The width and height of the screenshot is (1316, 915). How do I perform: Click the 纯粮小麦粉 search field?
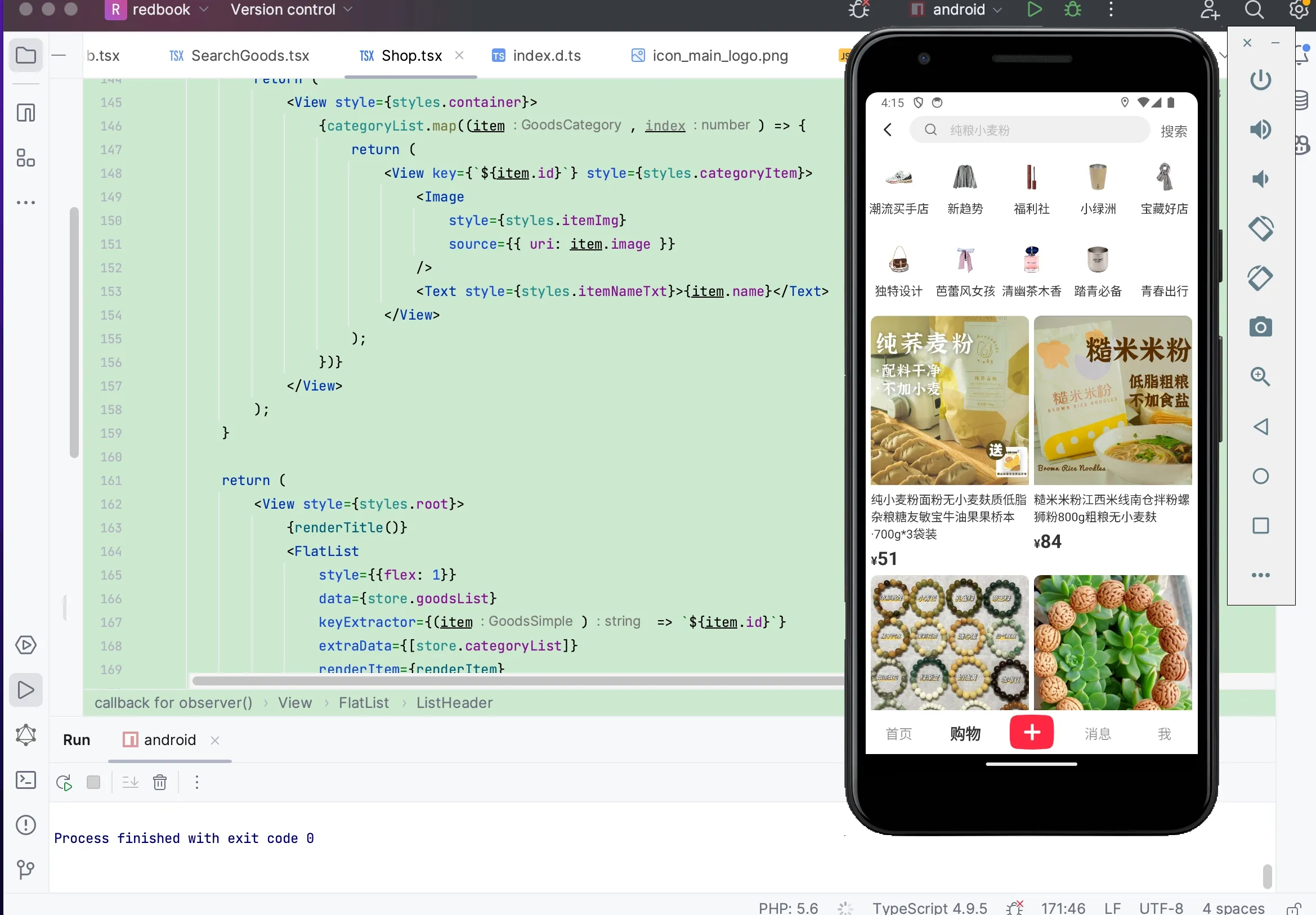coord(1029,130)
